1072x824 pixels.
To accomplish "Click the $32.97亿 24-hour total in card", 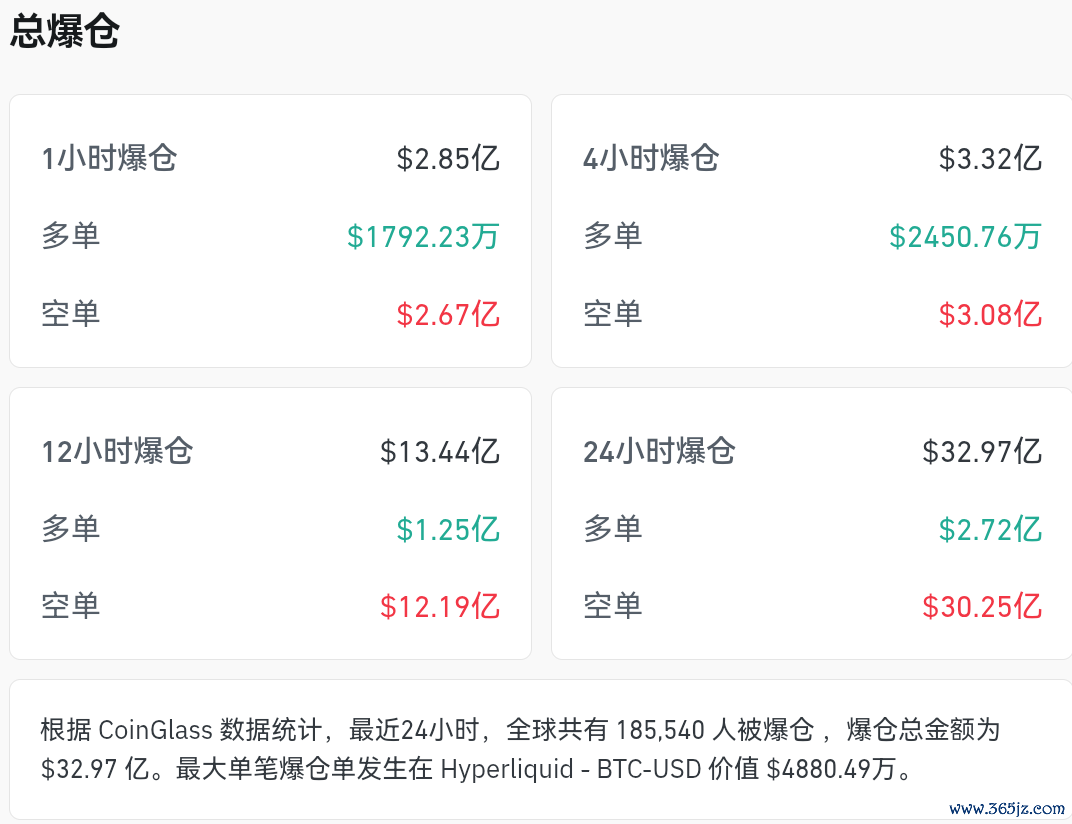I will coord(982,452).
